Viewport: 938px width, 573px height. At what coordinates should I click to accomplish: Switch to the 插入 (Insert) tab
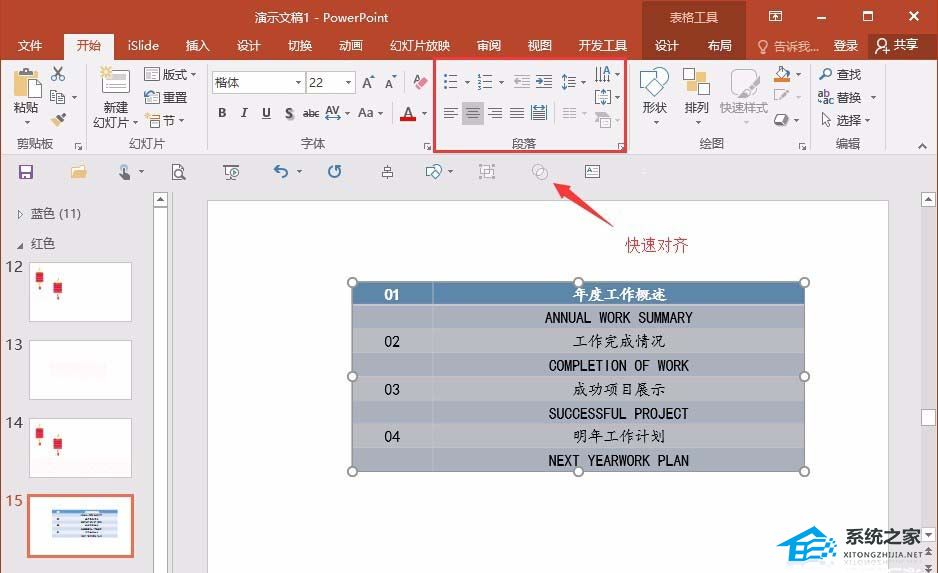click(197, 45)
